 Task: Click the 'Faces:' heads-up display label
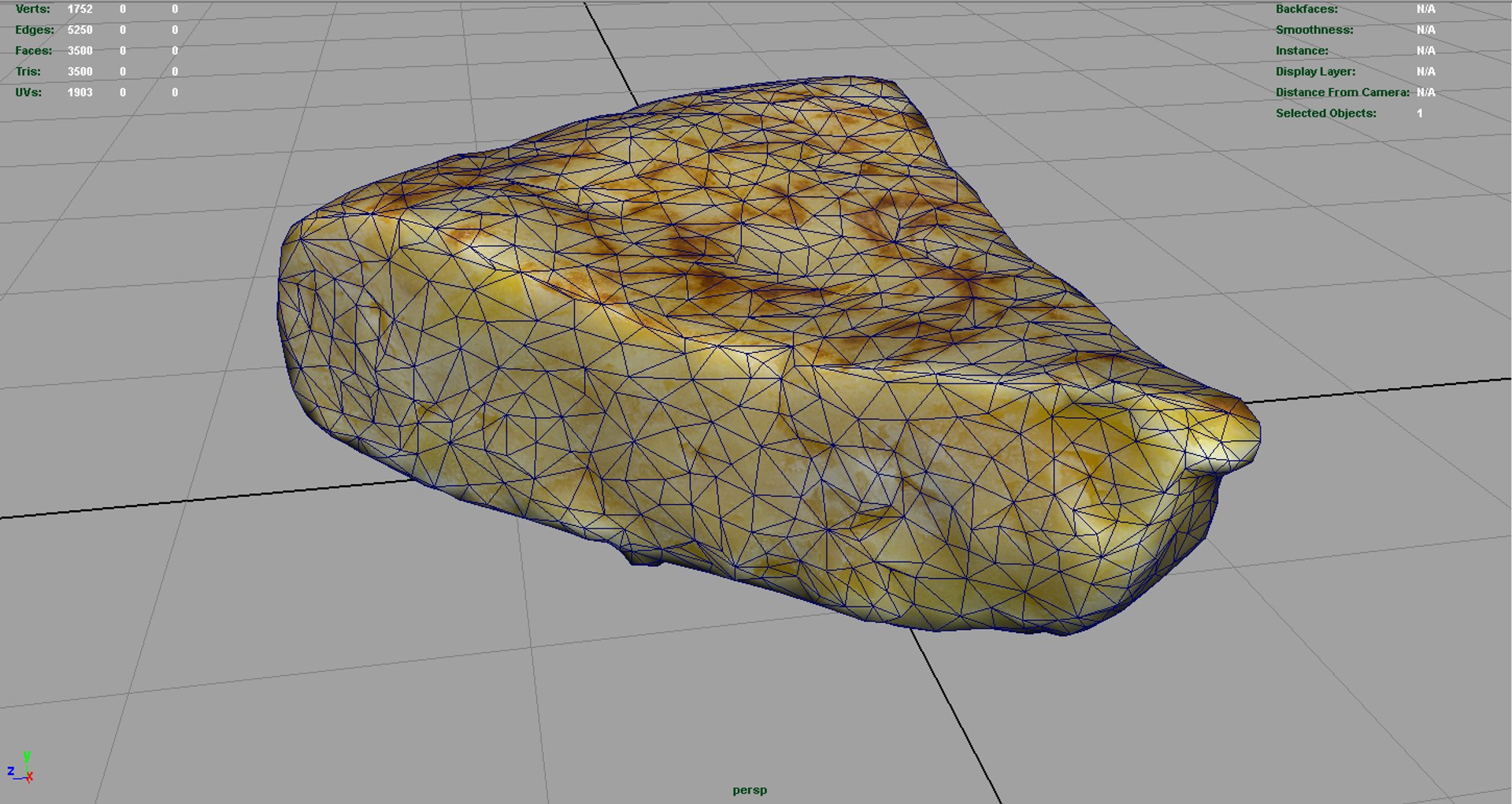click(x=34, y=50)
